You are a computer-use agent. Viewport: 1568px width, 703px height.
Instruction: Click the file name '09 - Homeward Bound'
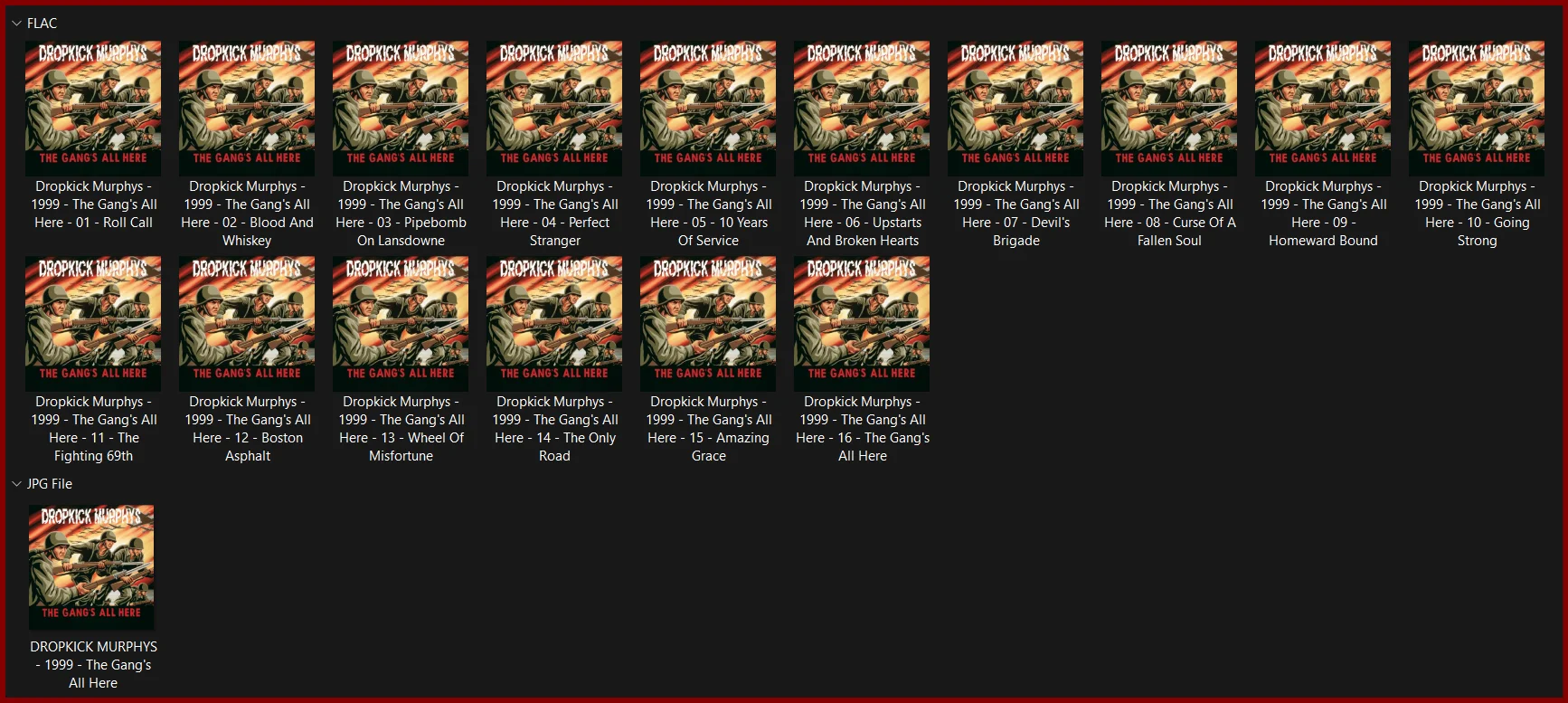pyautogui.click(x=1323, y=214)
